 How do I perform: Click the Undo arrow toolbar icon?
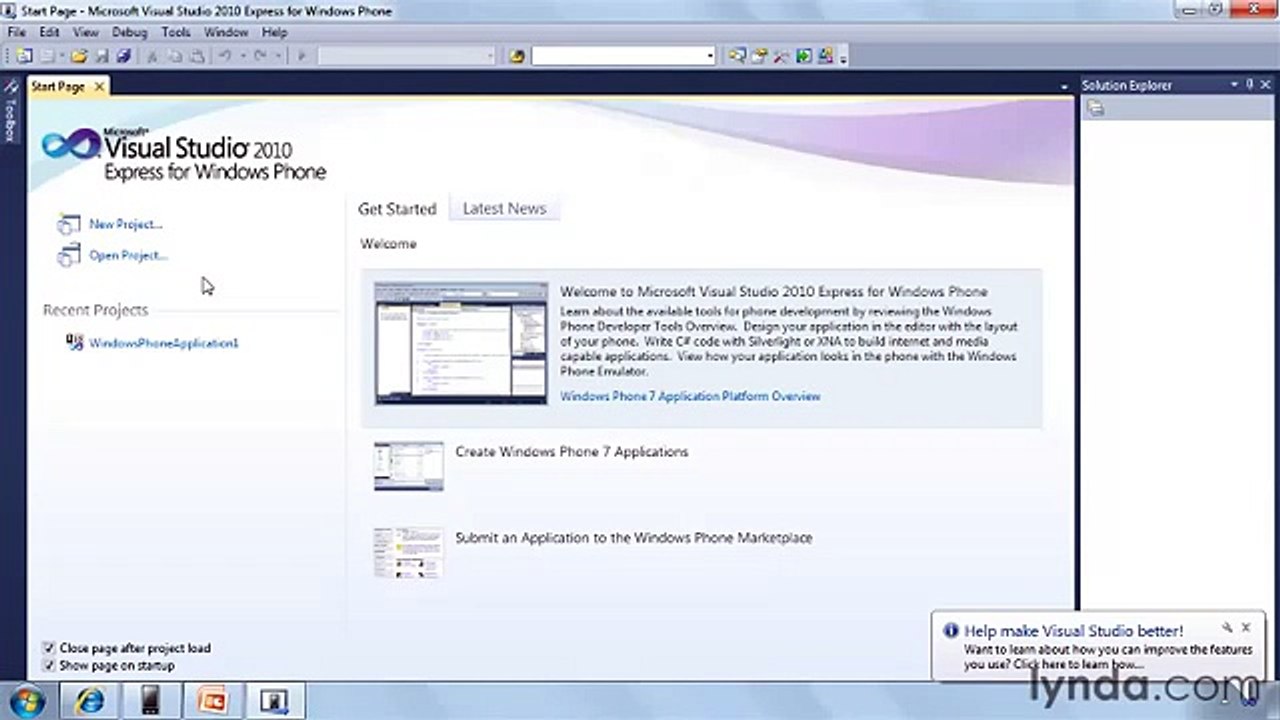225,56
